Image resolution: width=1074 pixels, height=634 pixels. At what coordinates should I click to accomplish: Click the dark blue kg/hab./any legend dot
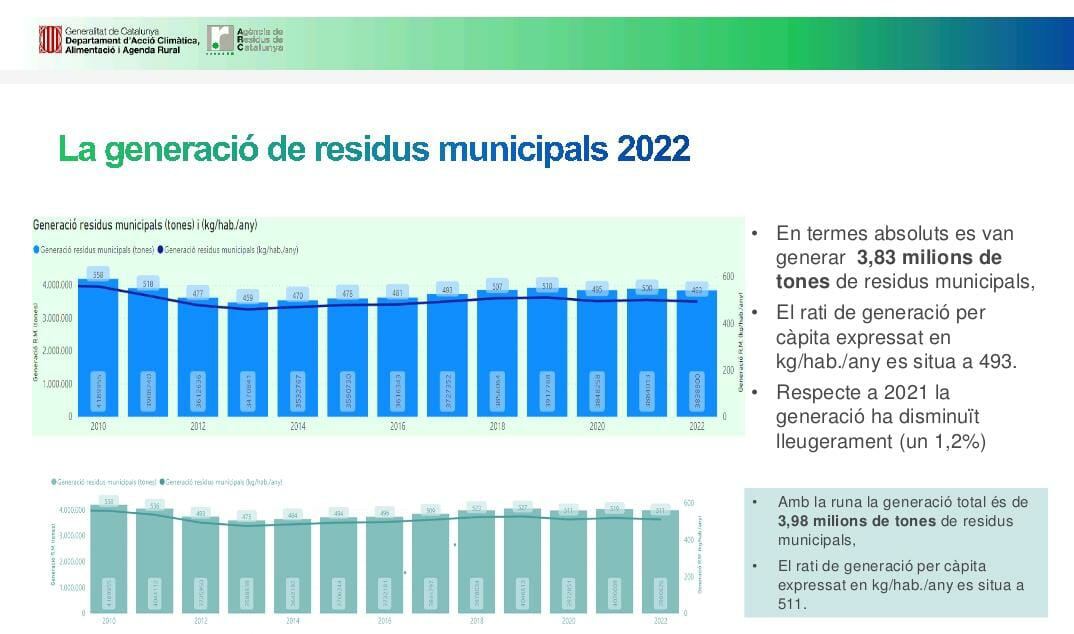[x=160, y=250]
